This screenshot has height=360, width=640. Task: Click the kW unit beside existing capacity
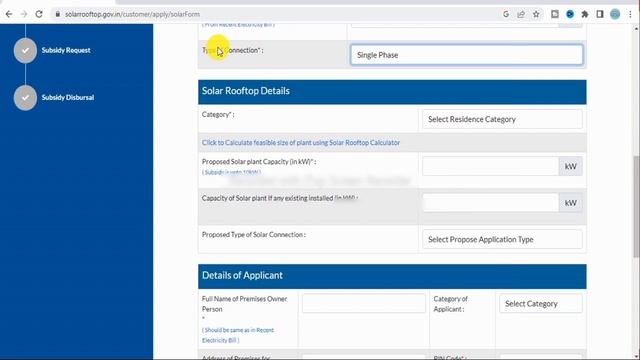pos(570,202)
